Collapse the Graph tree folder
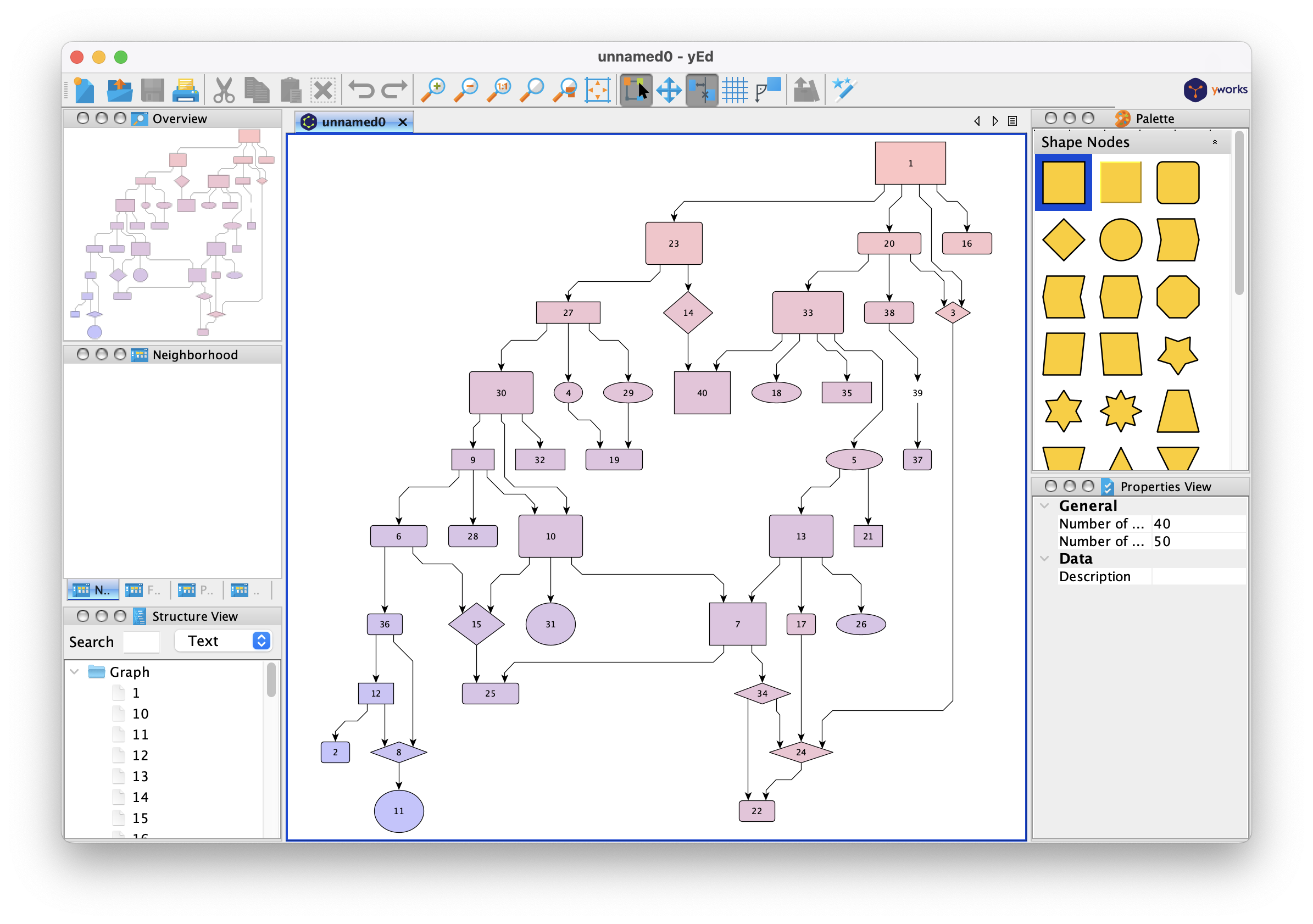The image size is (1313, 924). [74, 672]
